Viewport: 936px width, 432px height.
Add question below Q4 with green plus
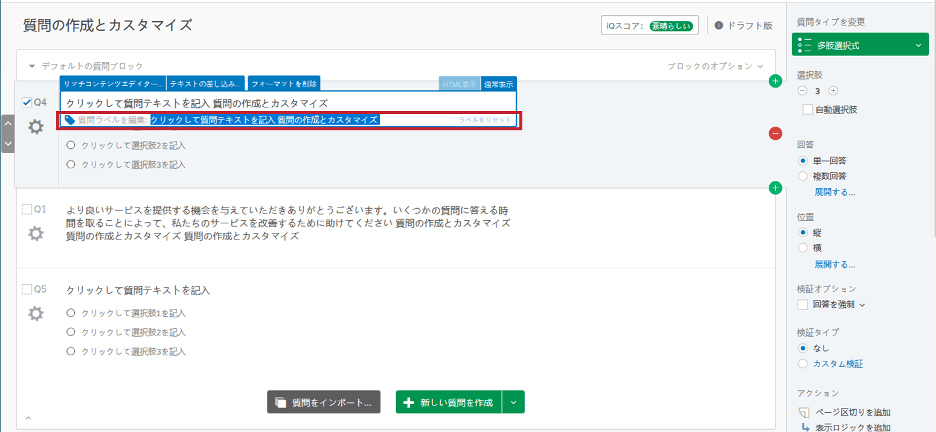[775, 188]
